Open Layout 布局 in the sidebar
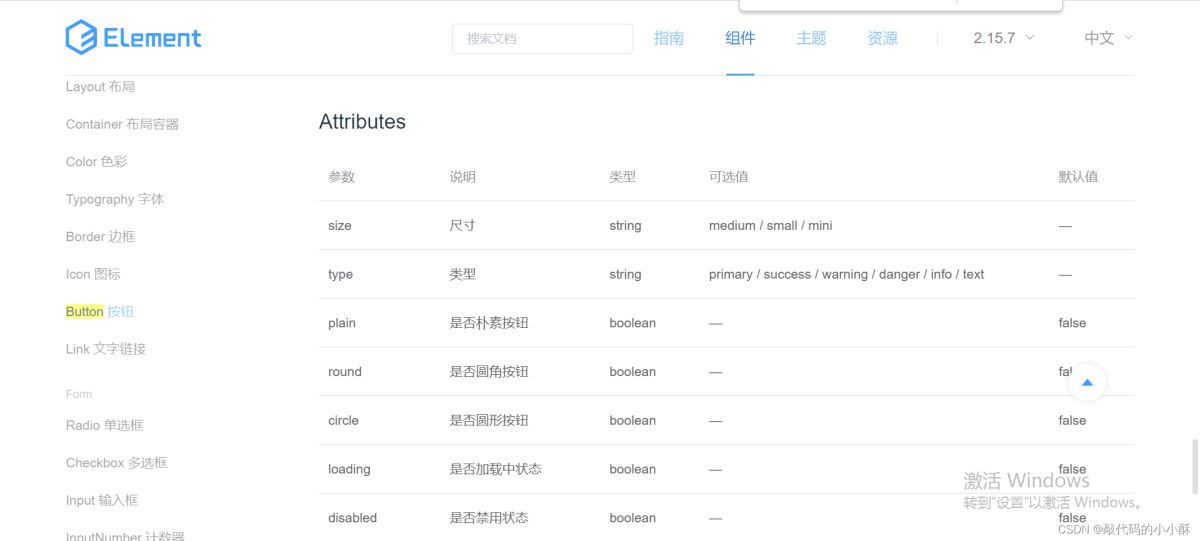The image size is (1200, 541). [x=99, y=87]
